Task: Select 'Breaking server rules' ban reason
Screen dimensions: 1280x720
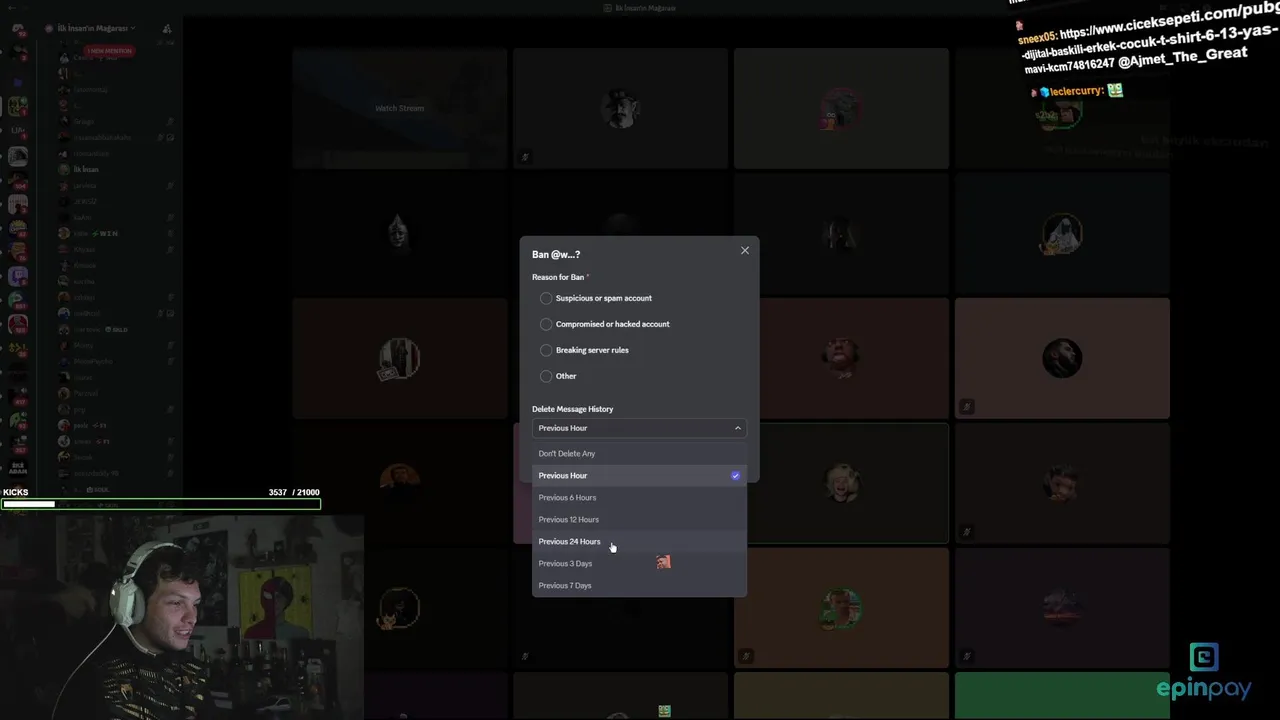Action: 586,350
